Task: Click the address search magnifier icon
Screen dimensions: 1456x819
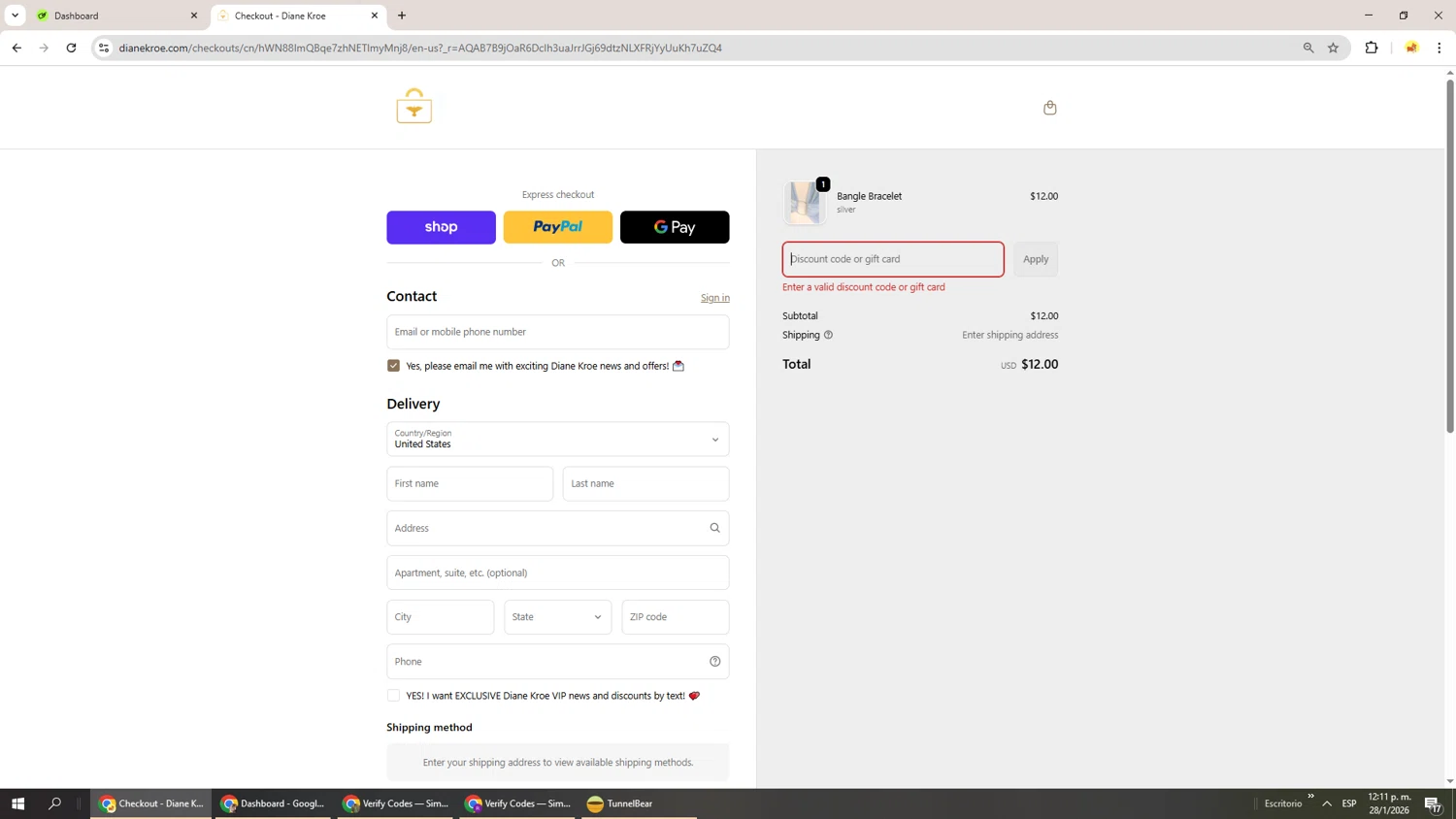Action: pyautogui.click(x=714, y=528)
